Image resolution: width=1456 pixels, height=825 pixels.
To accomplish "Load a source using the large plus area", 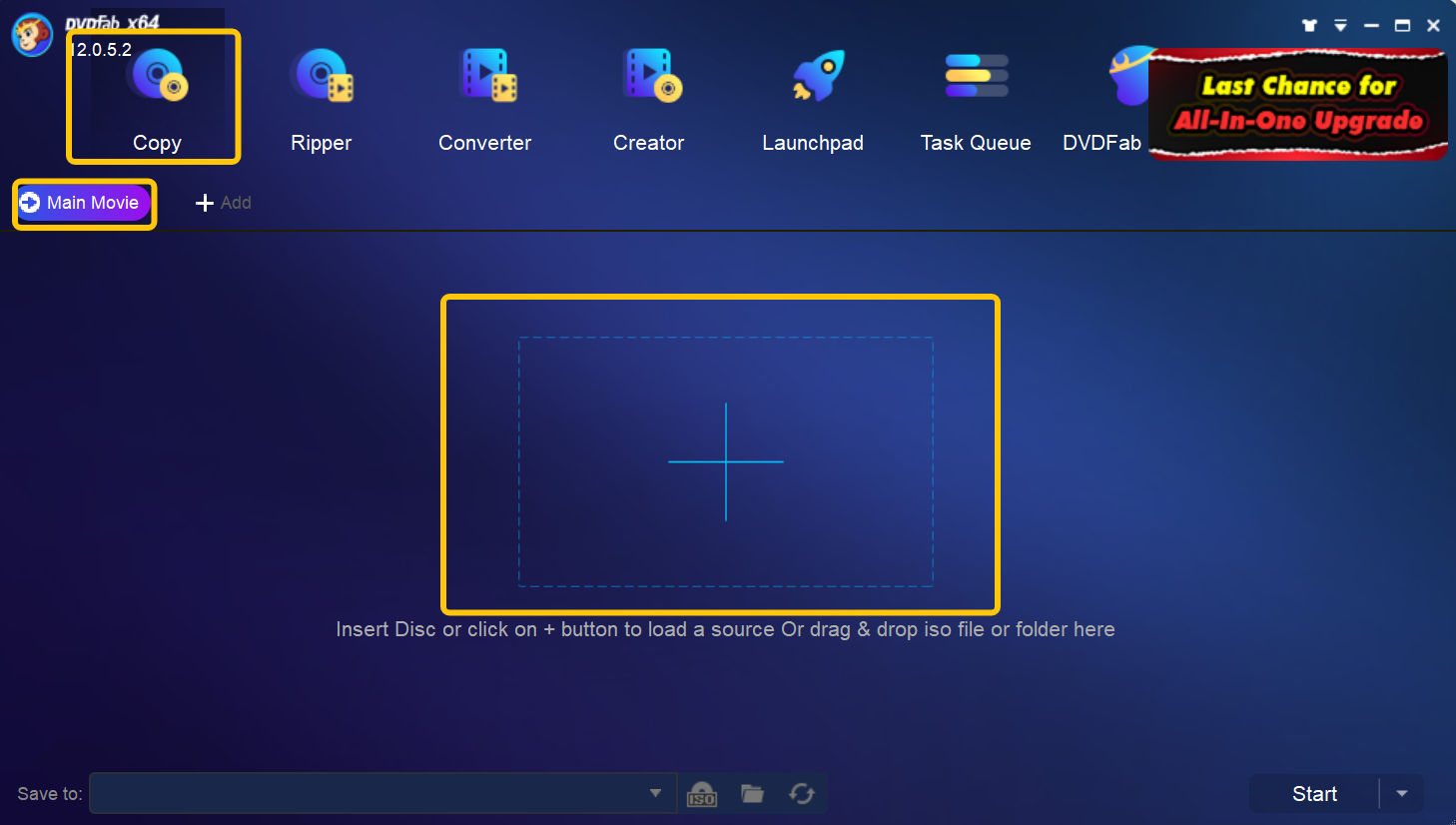I will click(725, 461).
